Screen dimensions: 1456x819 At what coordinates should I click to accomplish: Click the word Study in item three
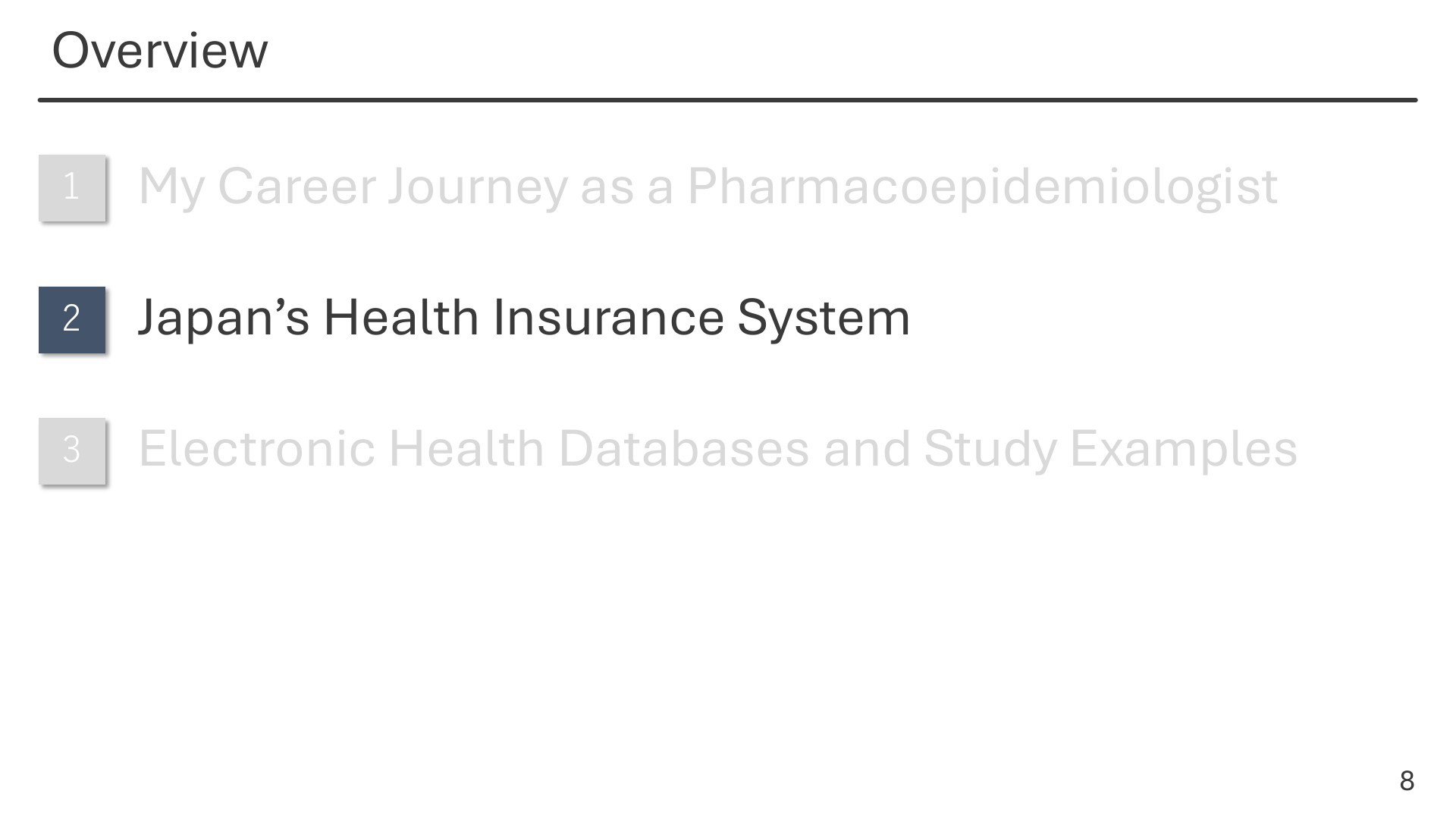[990, 449]
